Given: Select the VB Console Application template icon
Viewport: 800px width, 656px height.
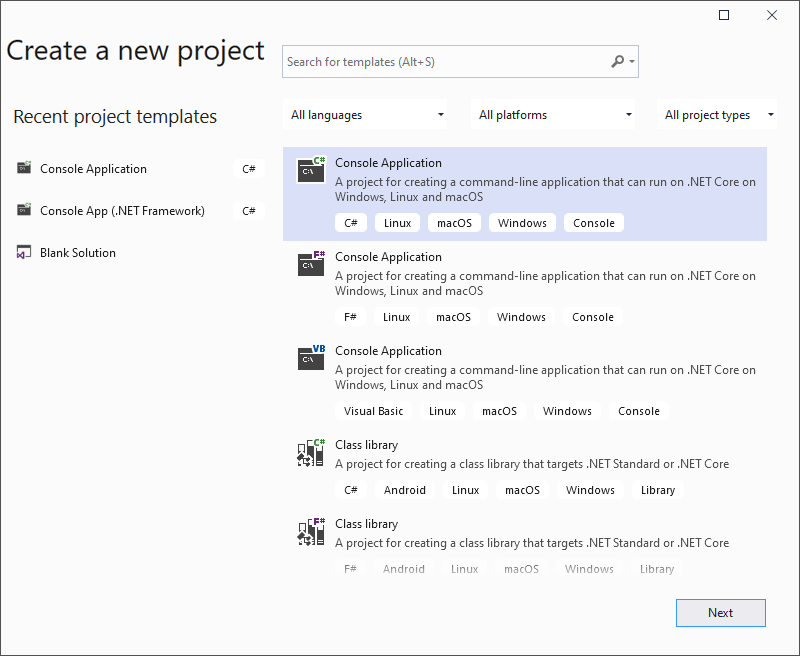Looking at the screenshot, I should [x=311, y=358].
